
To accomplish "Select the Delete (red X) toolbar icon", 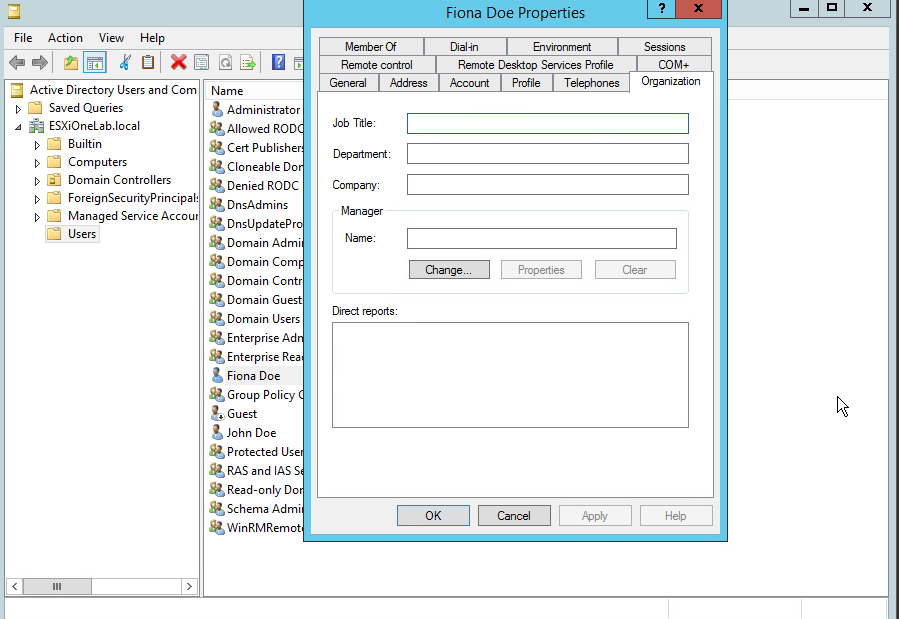I will point(177,61).
